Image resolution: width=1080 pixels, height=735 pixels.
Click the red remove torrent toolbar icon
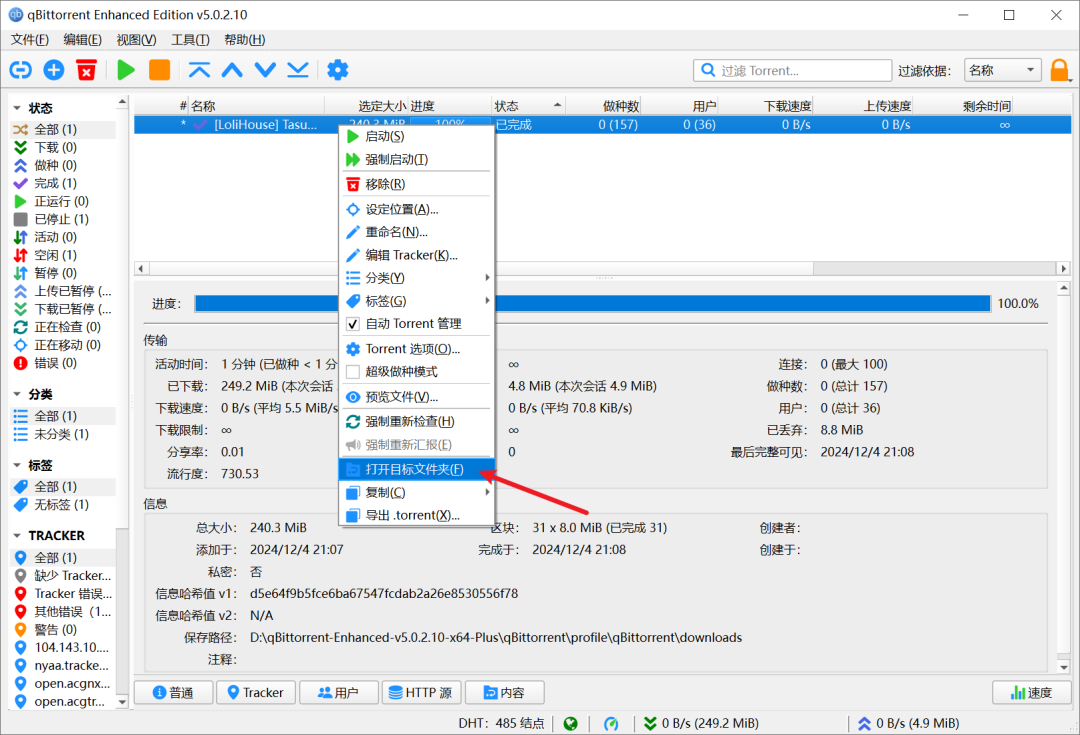tap(86, 70)
